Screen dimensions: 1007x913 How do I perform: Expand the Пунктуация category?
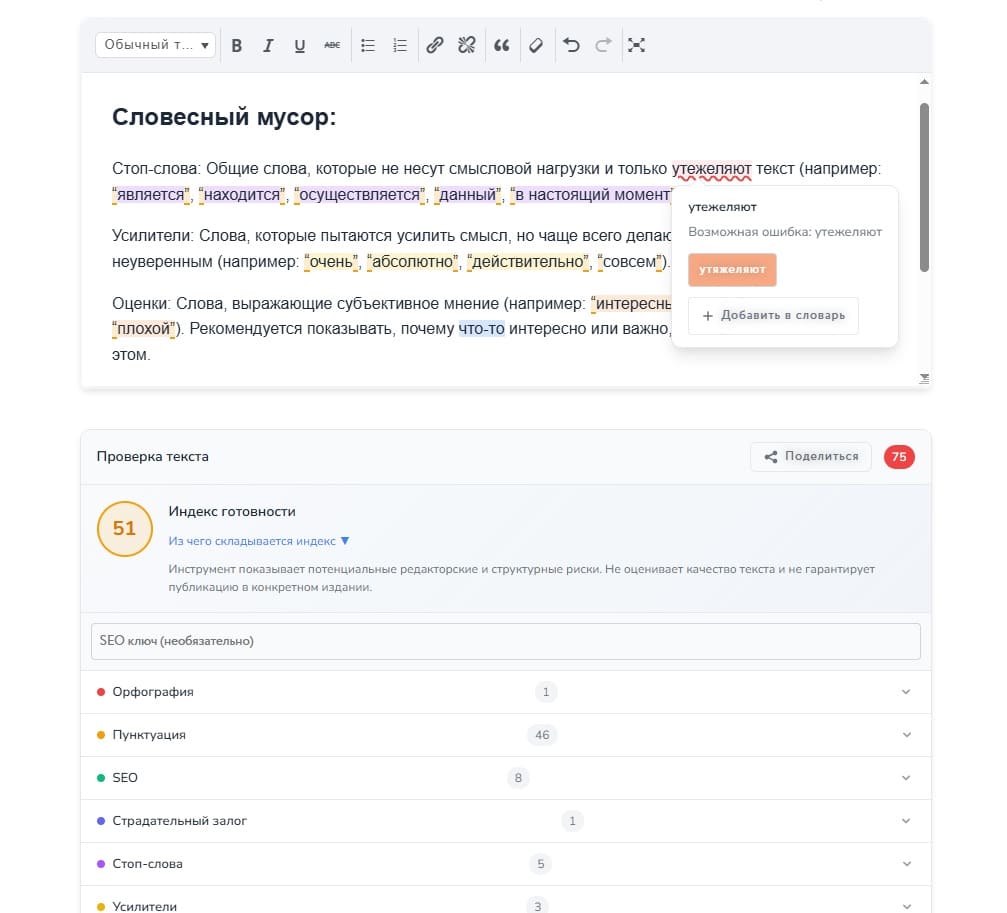(x=906, y=734)
